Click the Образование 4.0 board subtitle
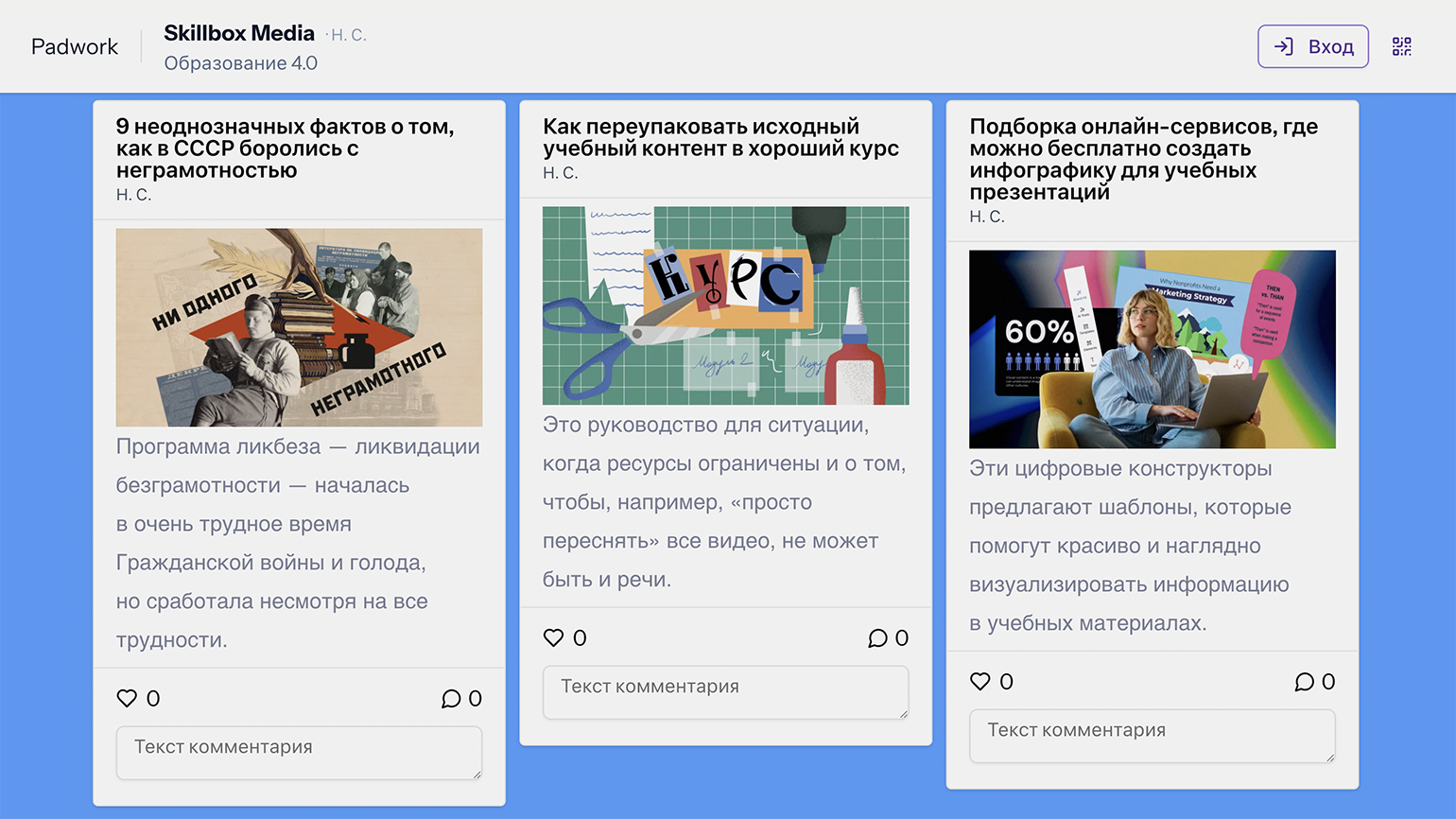The image size is (1456, 819). click(x=240, y=63)
